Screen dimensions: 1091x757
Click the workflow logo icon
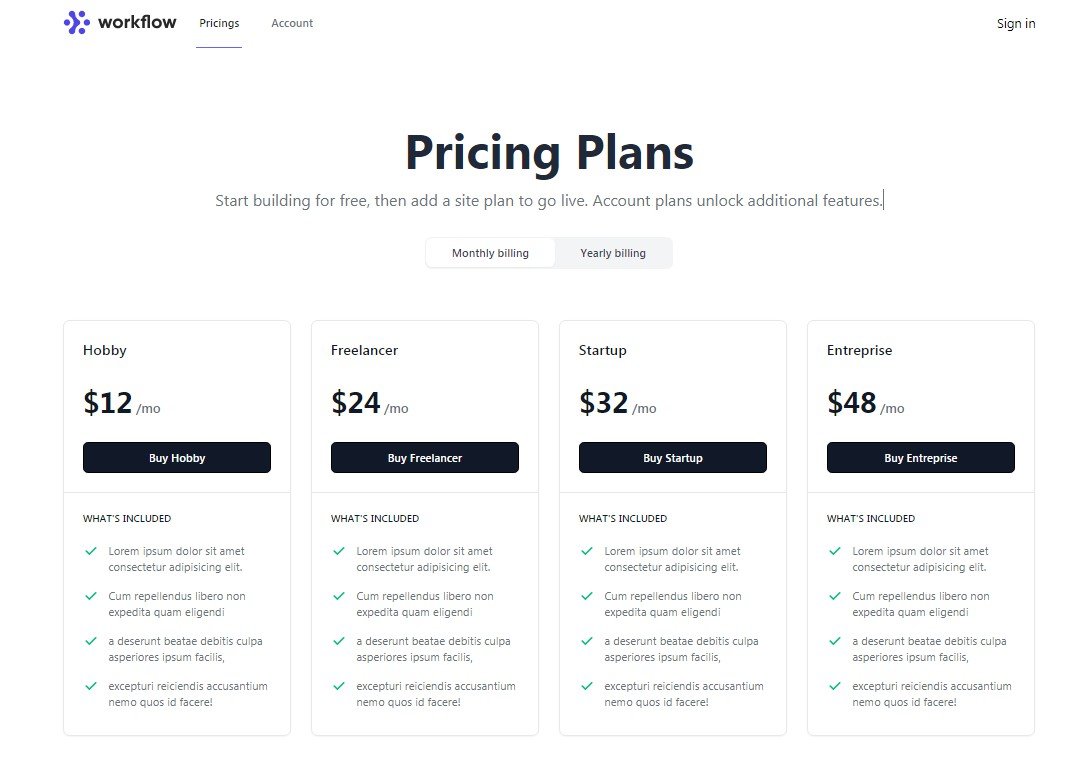tap(75, 22)
